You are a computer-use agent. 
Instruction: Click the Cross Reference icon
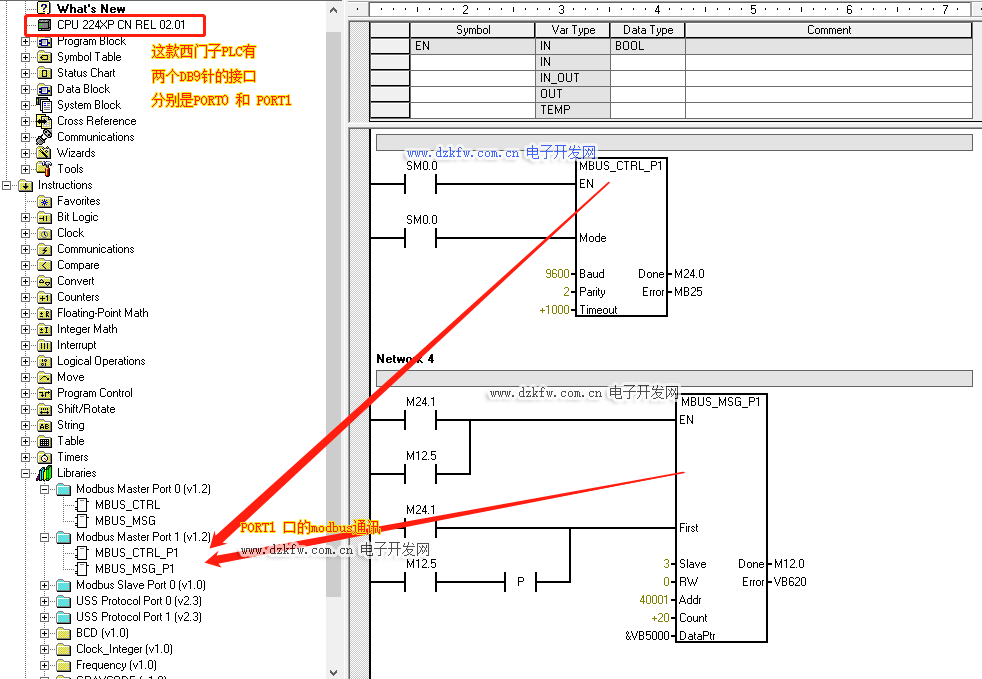tap(44, 121)
